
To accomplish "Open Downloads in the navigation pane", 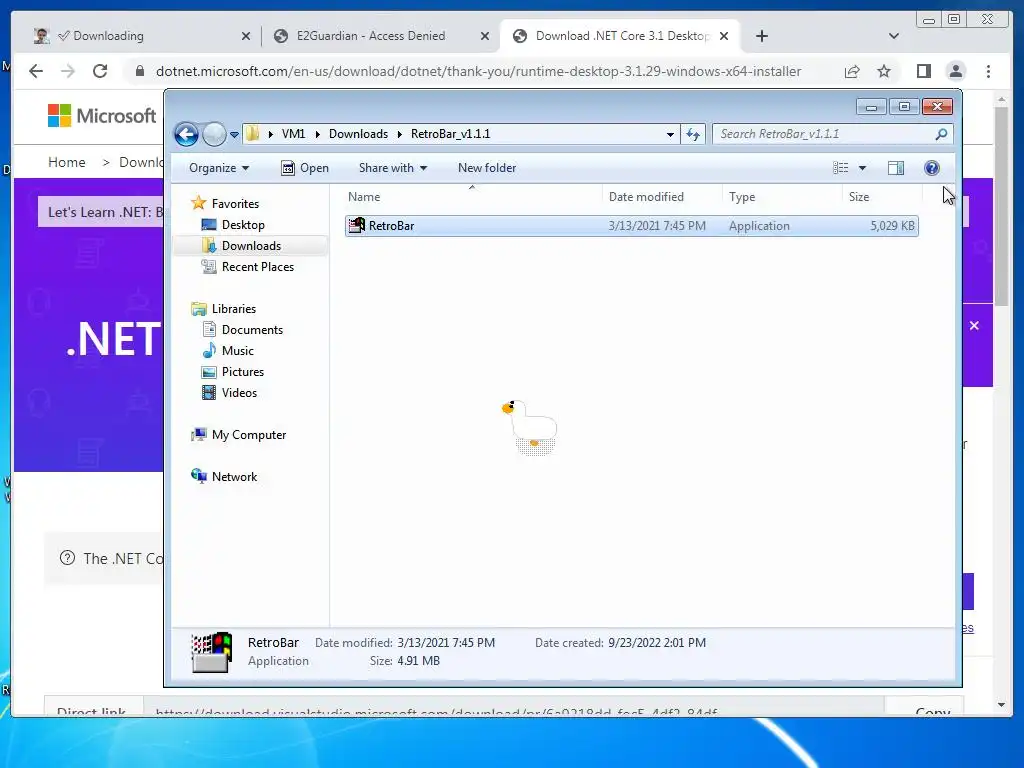I will (241, 246).
